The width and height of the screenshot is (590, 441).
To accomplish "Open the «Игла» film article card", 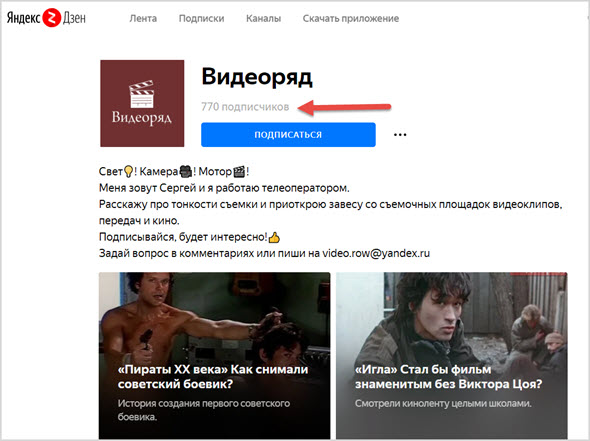I will [452, 355].
